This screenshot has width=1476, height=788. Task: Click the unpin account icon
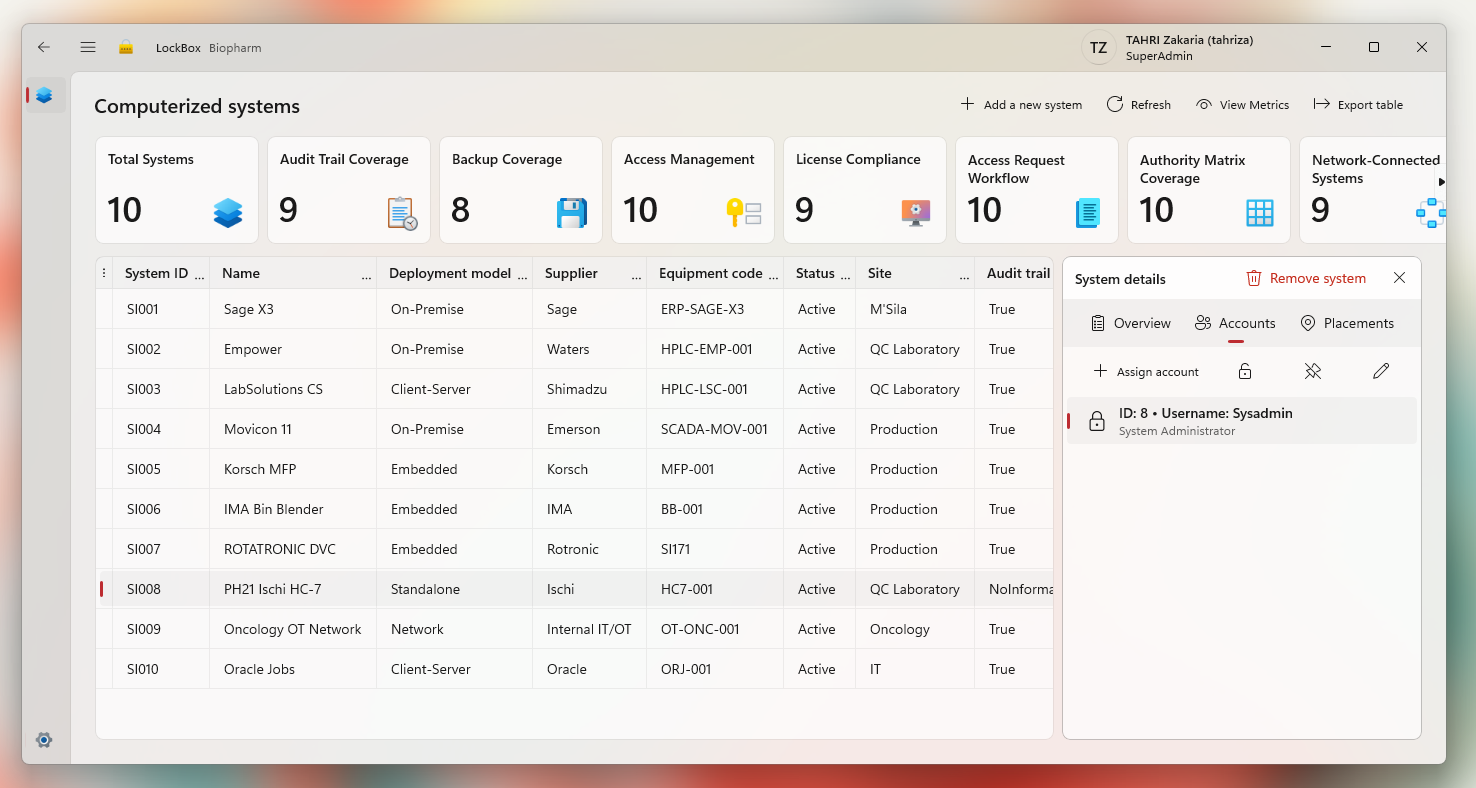(x=1313, y=371)
